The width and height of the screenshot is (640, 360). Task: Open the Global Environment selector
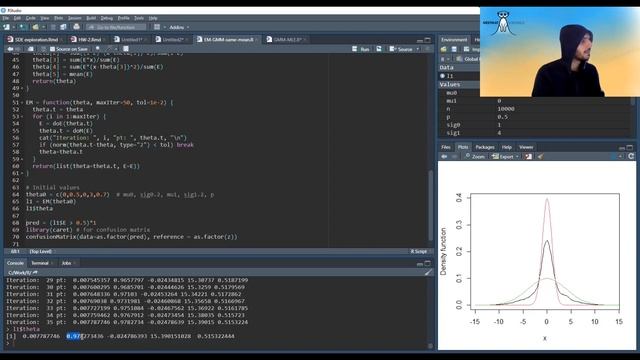pos(468,59)
